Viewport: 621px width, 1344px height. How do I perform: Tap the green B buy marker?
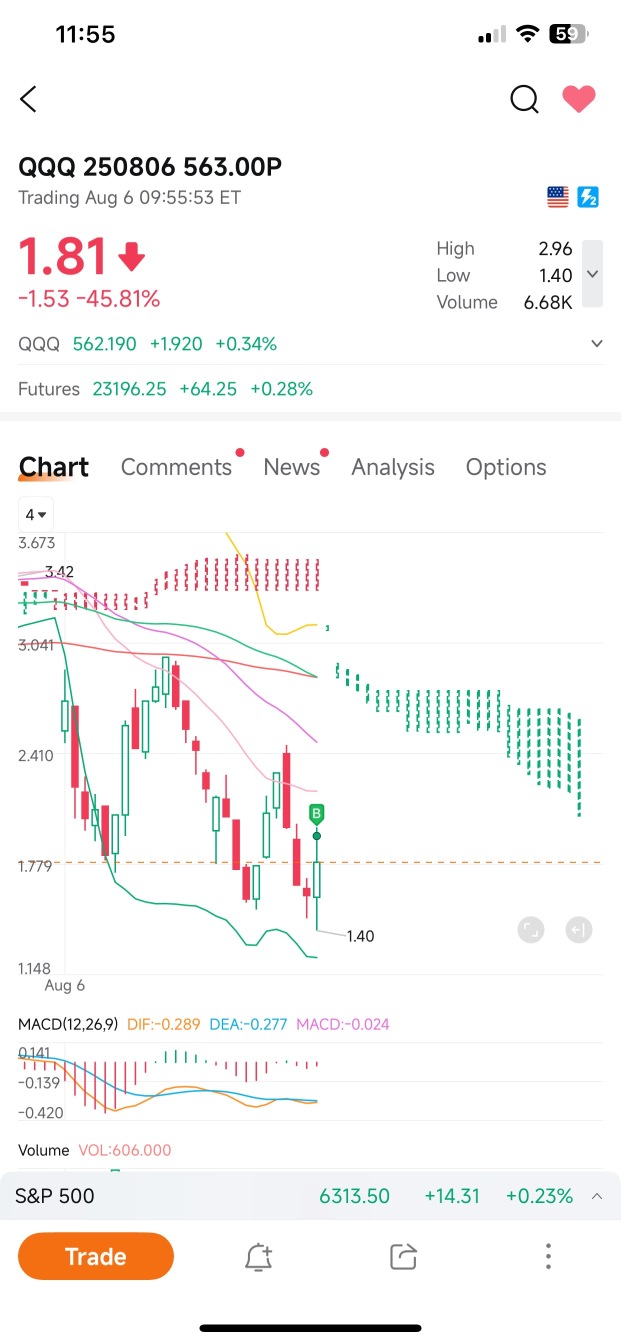tap(316, 812)
